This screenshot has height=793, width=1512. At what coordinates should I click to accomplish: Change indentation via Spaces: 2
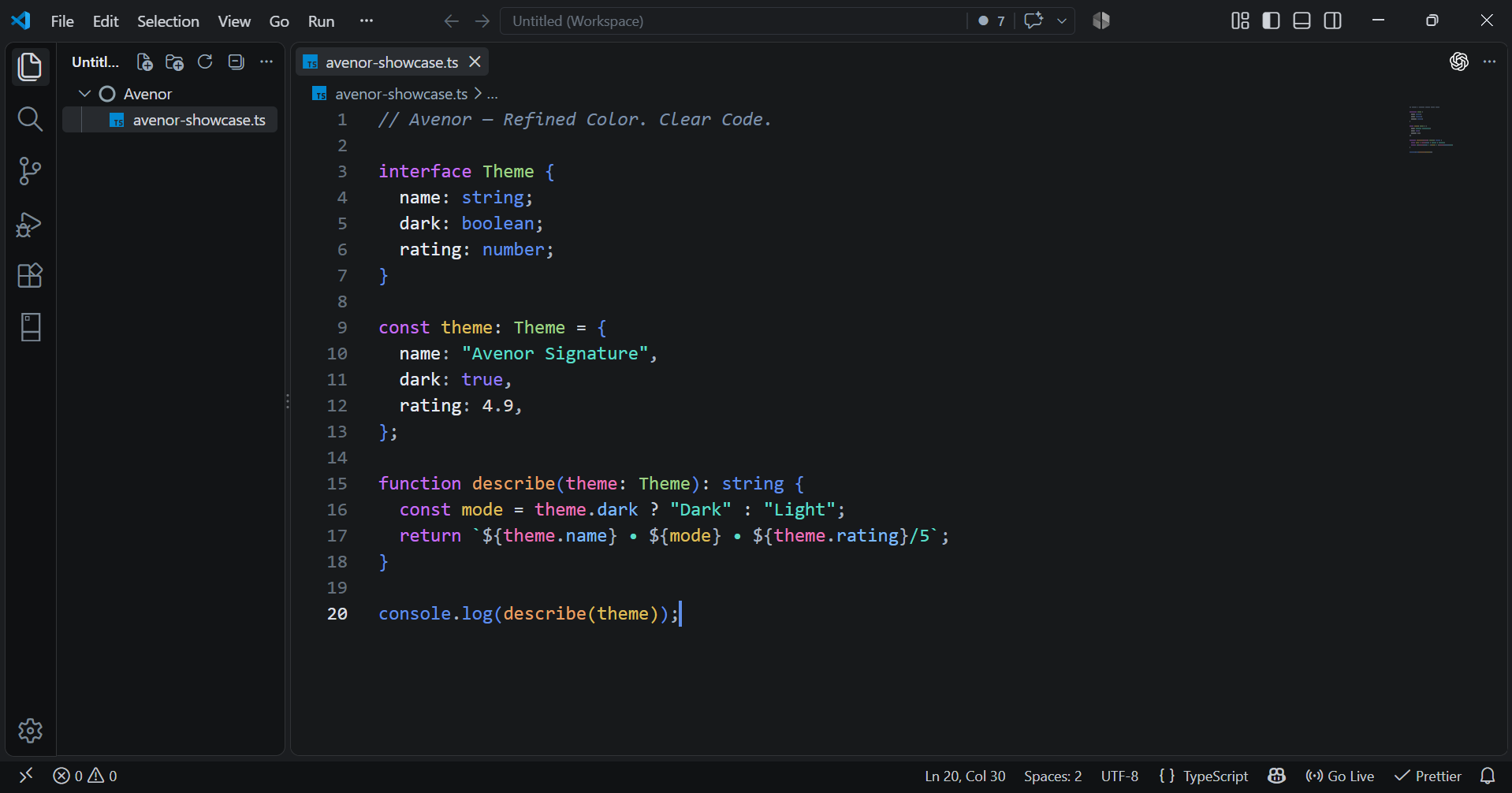coord(1052,776)
